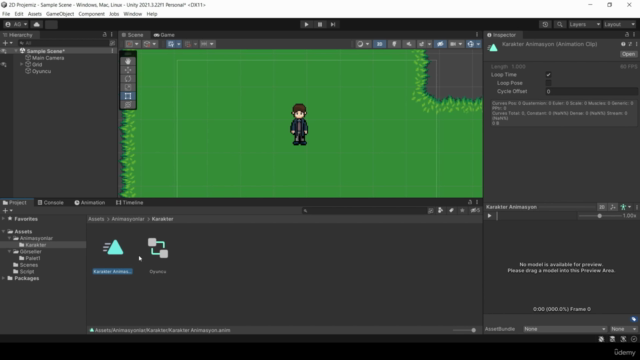Open the Undo History icon

click(545, 24)
